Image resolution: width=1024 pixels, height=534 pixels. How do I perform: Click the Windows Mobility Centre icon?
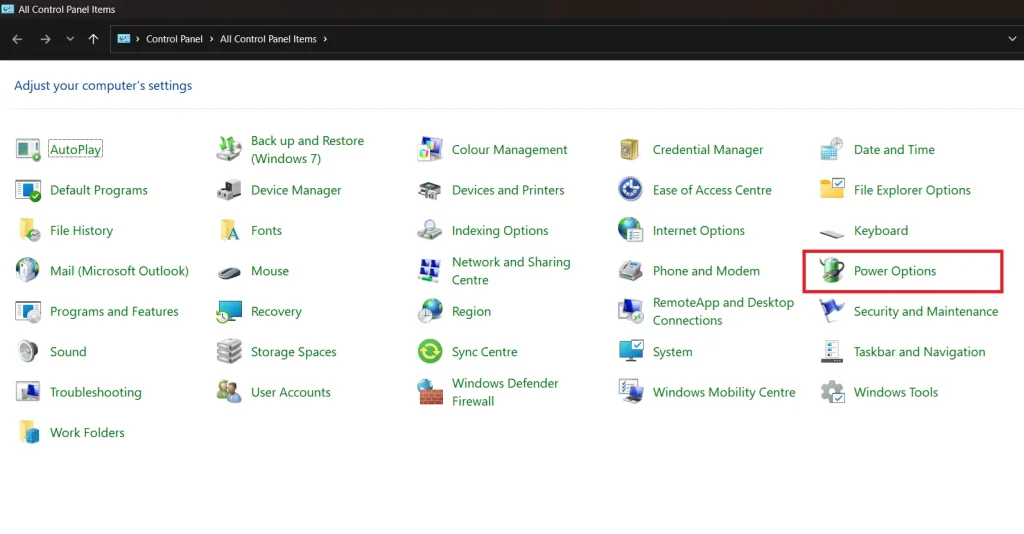click(631, 392)
